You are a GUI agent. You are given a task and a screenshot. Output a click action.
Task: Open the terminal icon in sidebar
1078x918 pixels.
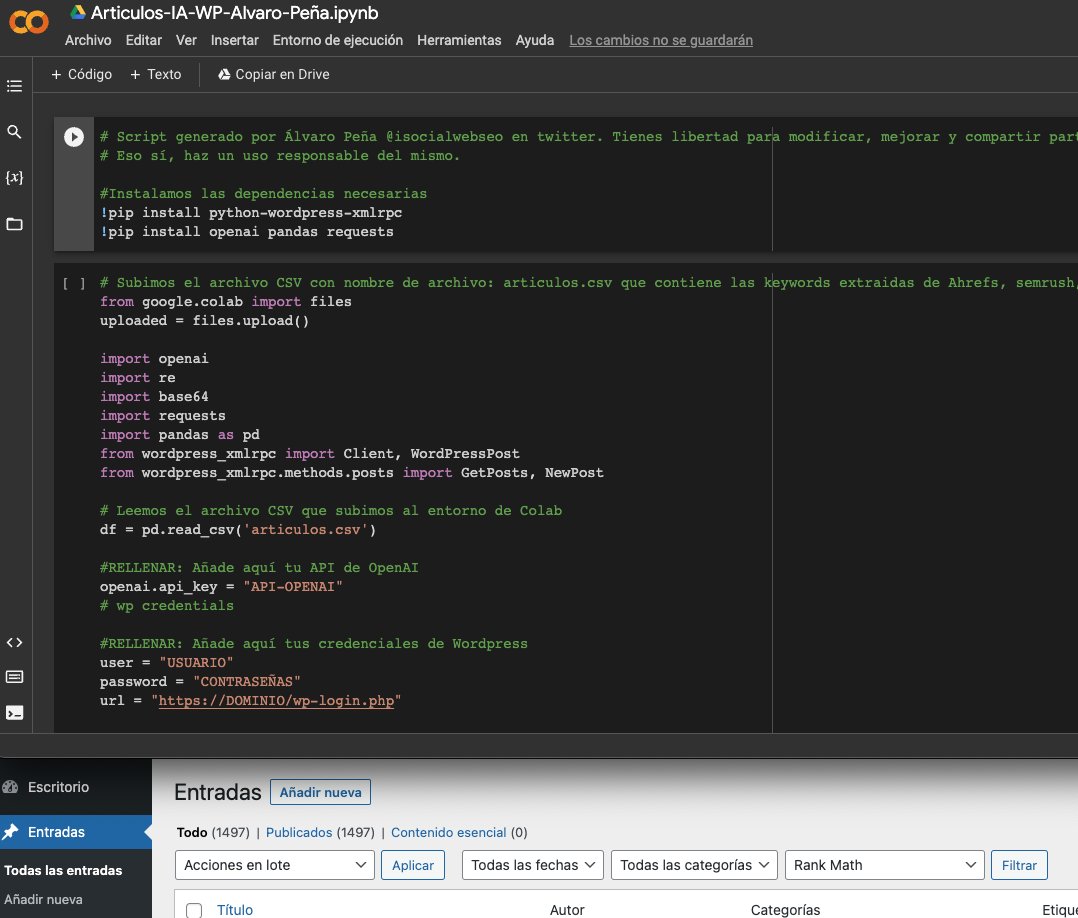(x=14, y=712)
